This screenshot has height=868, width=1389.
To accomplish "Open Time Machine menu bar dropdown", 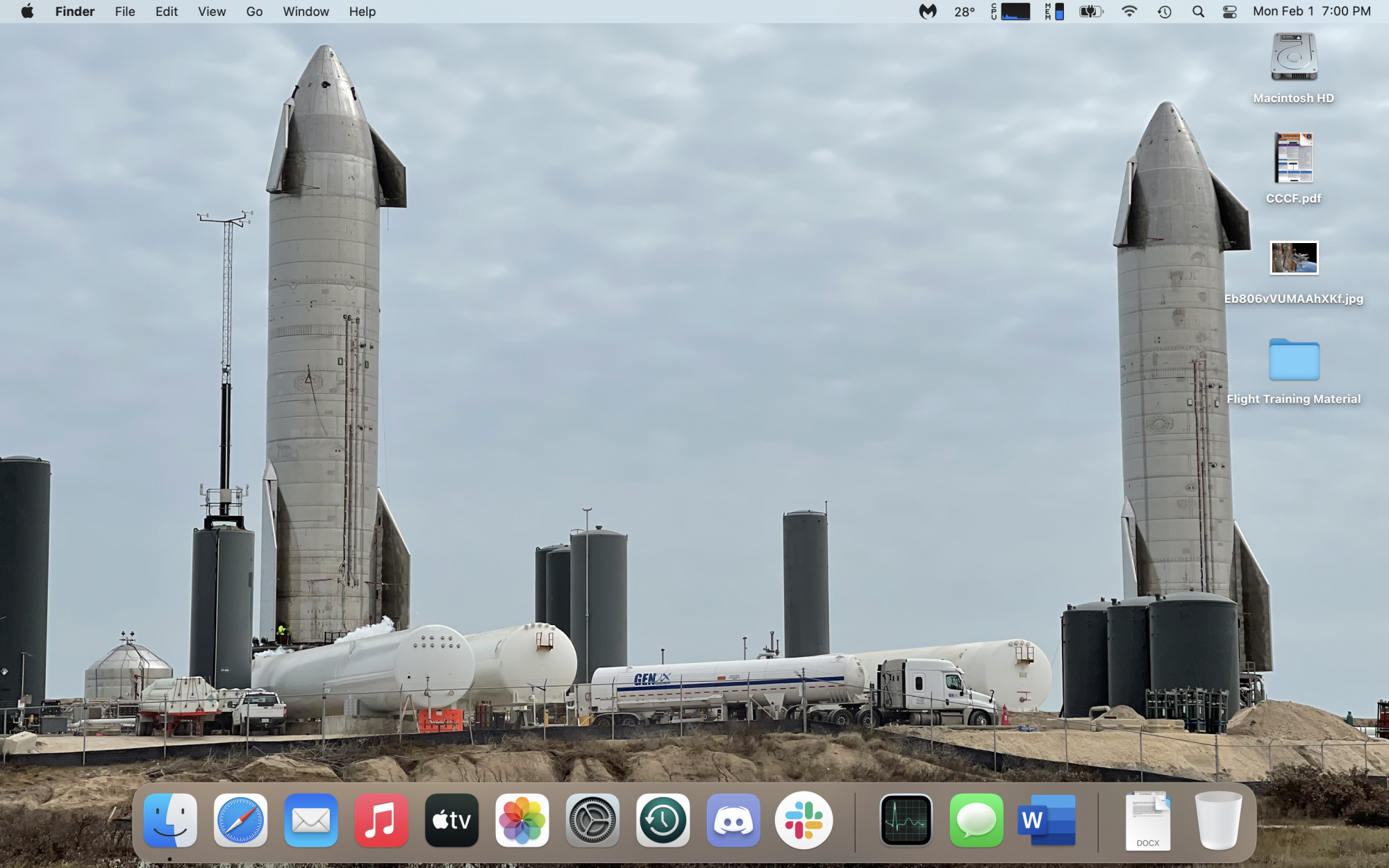I will pyautogui.click(x=1165, y=11).
